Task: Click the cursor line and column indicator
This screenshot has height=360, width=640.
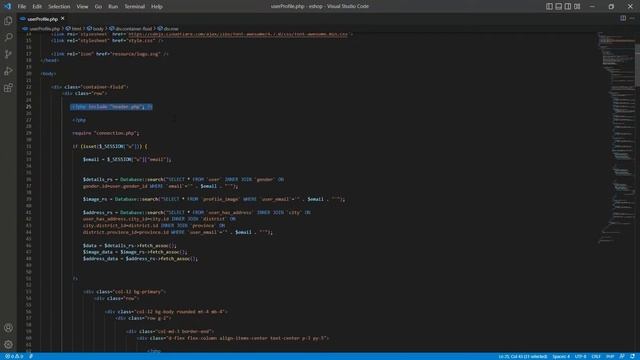Action: (522, 356)
